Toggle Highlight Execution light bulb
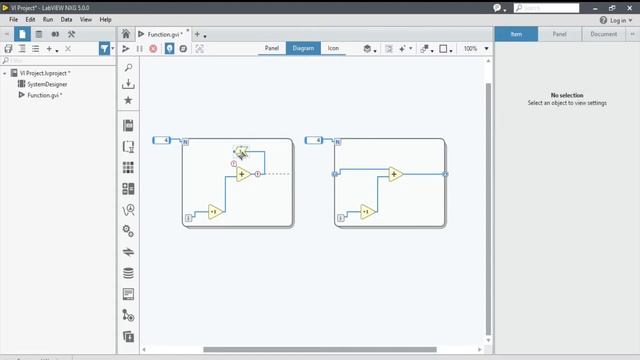 (169, 49)
